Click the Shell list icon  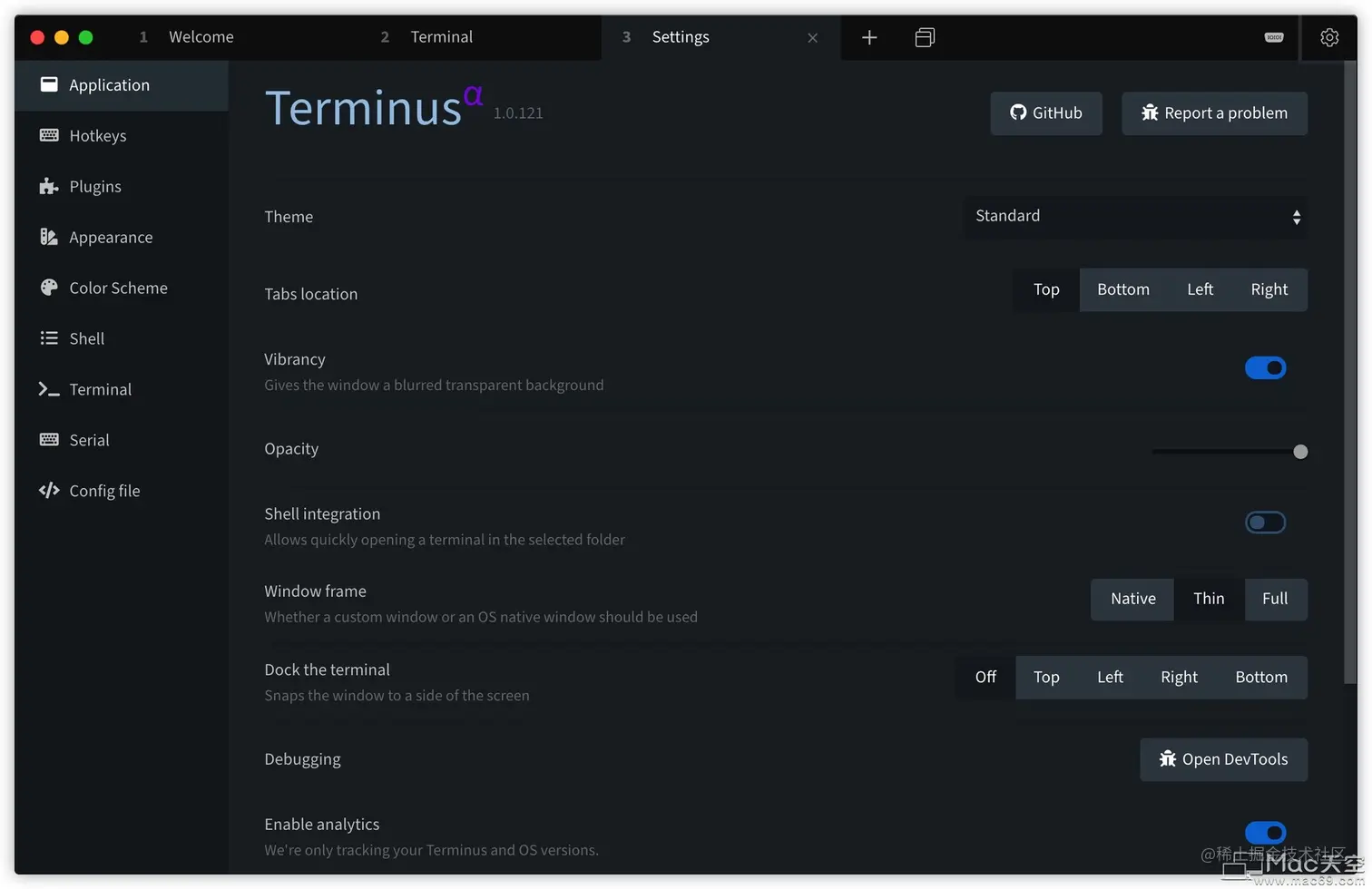coord(49,338)
